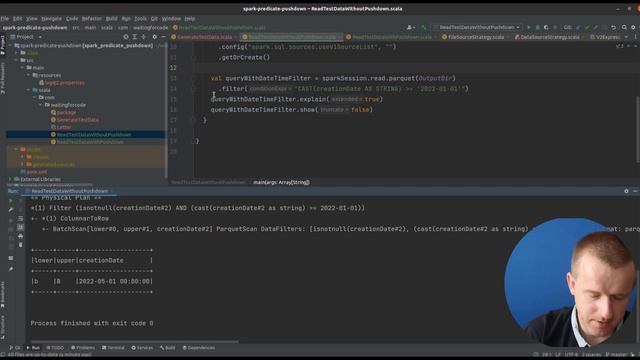The width and height of the screenshot is (640, 360).
Task: Click UTF-8 encoding in status bar
Action: (571, 355)
